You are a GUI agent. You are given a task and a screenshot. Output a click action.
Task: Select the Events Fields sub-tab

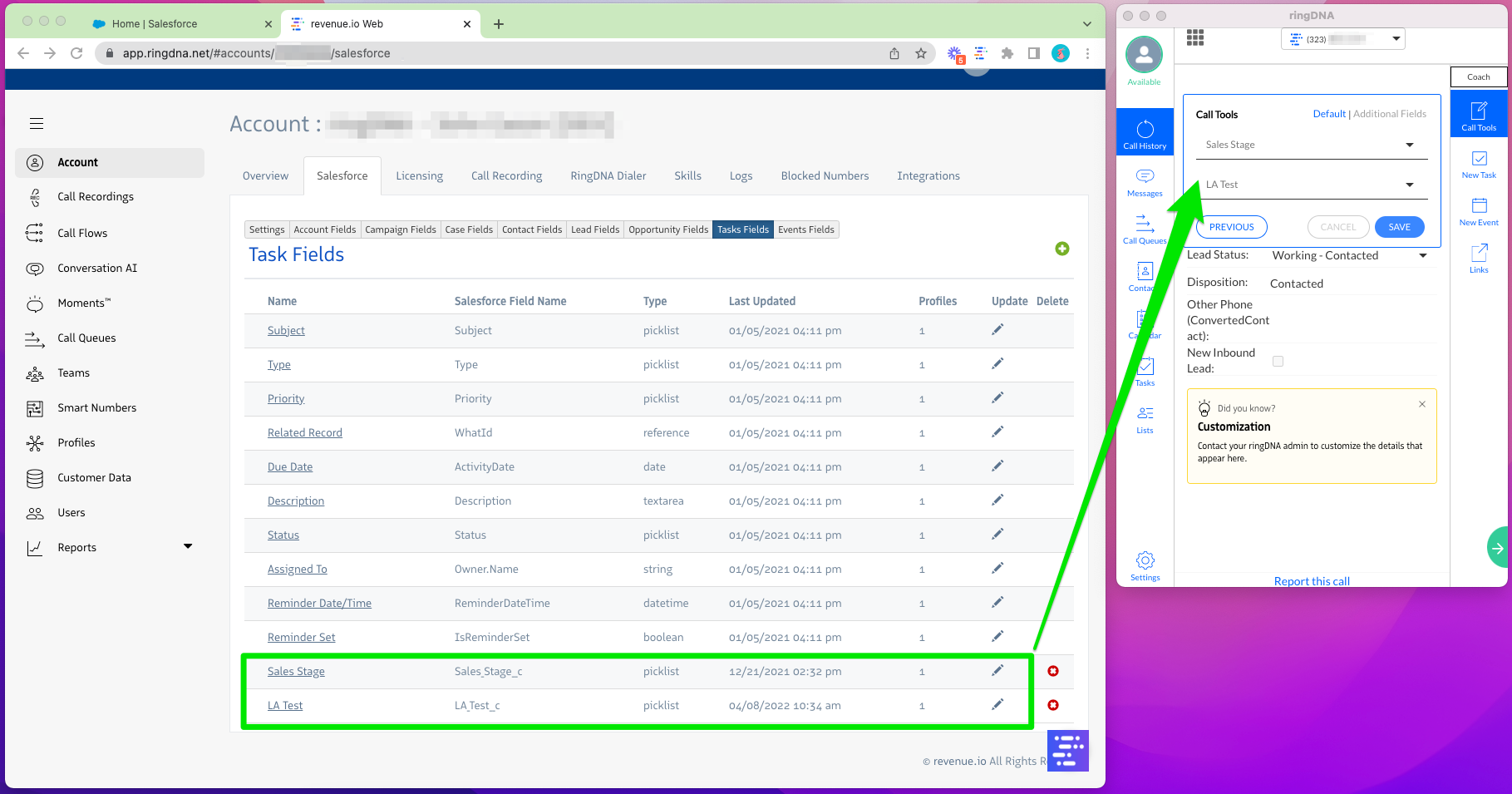(806, 229)
